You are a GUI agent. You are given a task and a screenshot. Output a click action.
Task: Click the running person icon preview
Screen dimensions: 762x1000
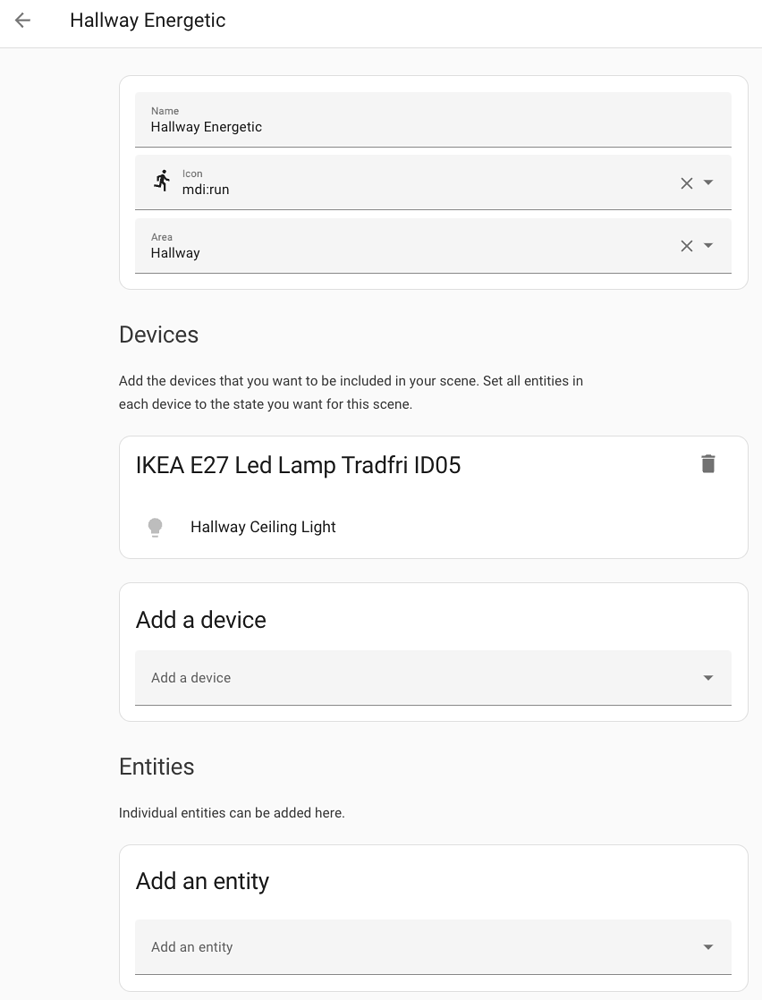(162, 181)
